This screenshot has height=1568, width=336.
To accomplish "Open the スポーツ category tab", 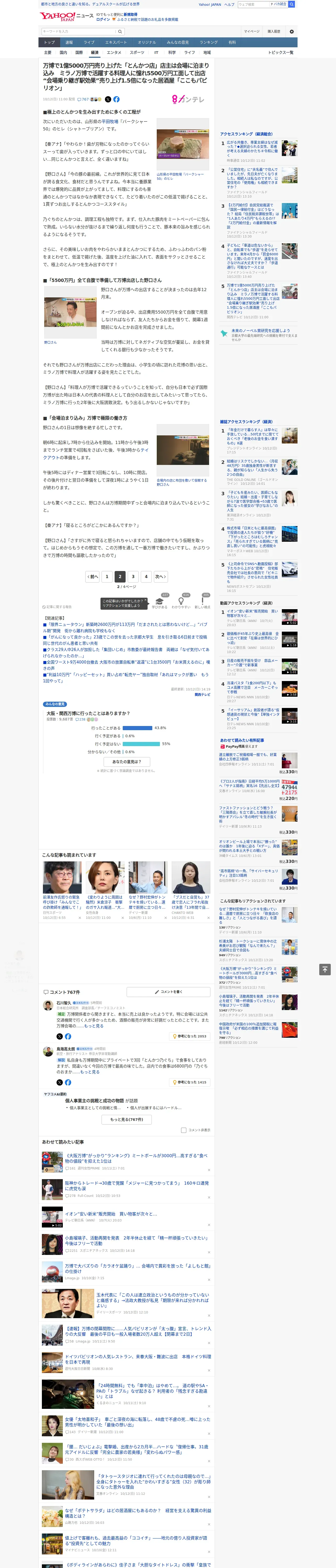I will [137, 52].
